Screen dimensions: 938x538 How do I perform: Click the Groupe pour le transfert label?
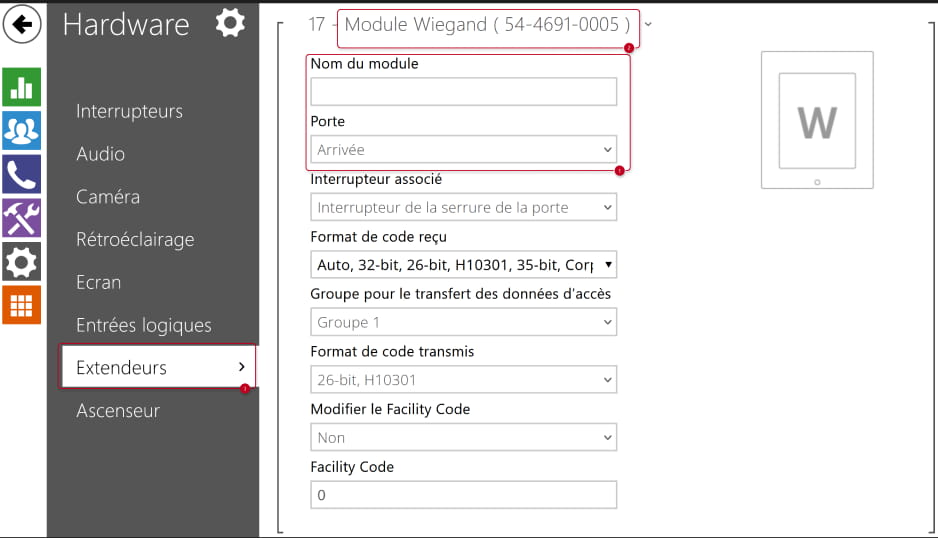click(x=460, y=294)
